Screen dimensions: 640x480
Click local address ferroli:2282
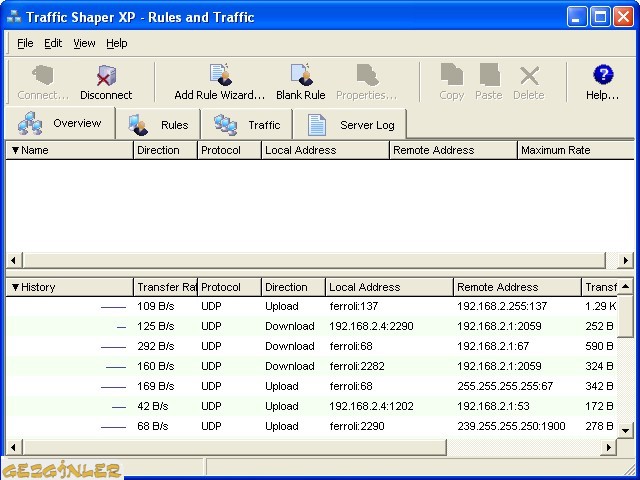[x=357, y=367]
